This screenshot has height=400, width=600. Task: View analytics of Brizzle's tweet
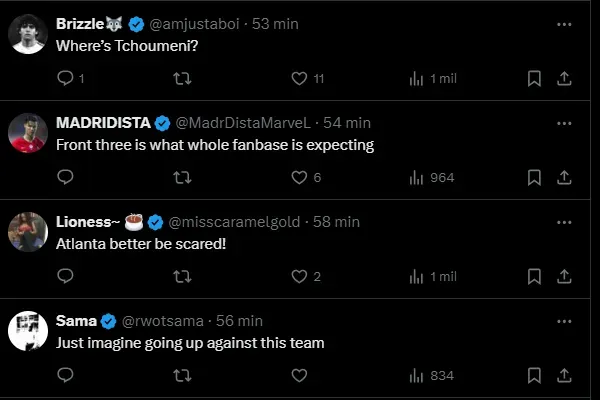[x=418, y=78]
